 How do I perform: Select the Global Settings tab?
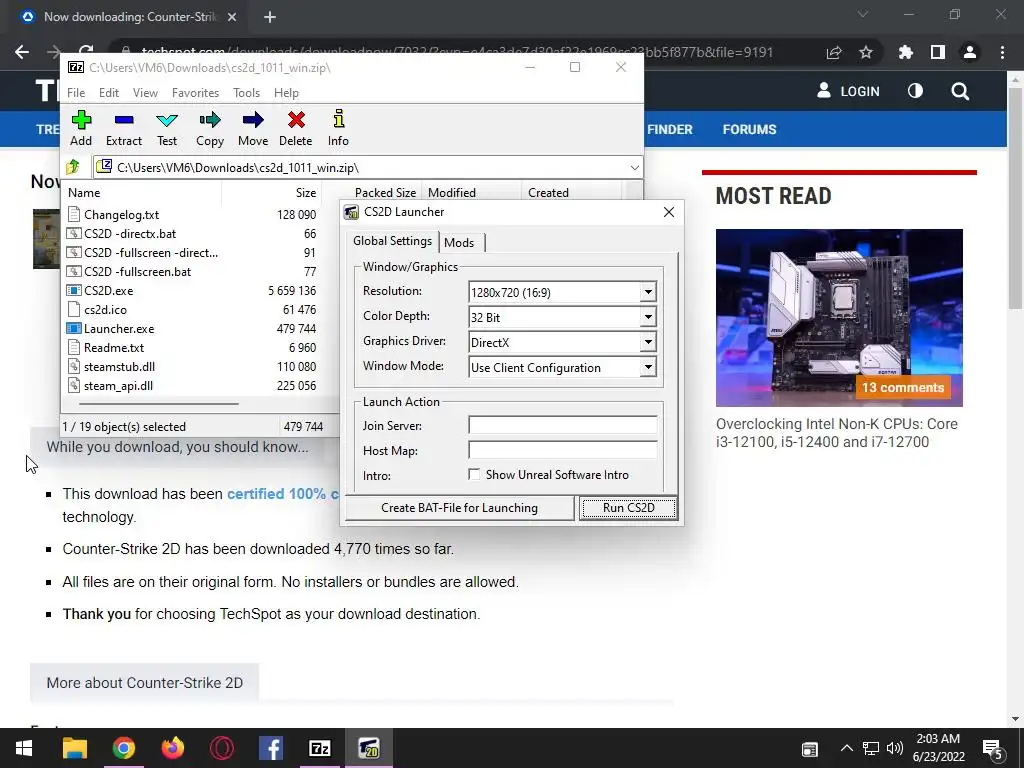[392, 241]
